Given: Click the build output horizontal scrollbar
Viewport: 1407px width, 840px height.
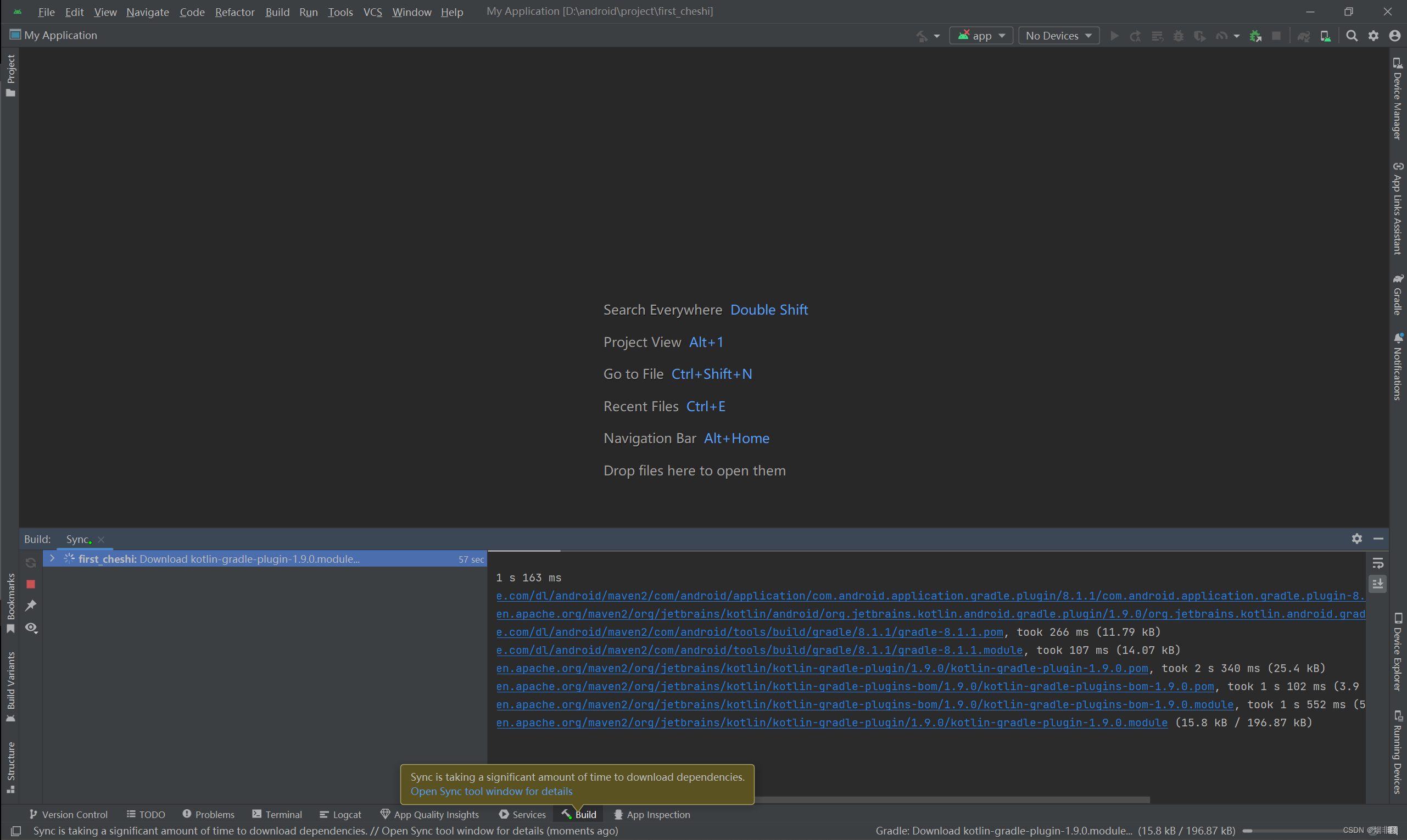Looking at the screenshot, I should tap(951, 800).
